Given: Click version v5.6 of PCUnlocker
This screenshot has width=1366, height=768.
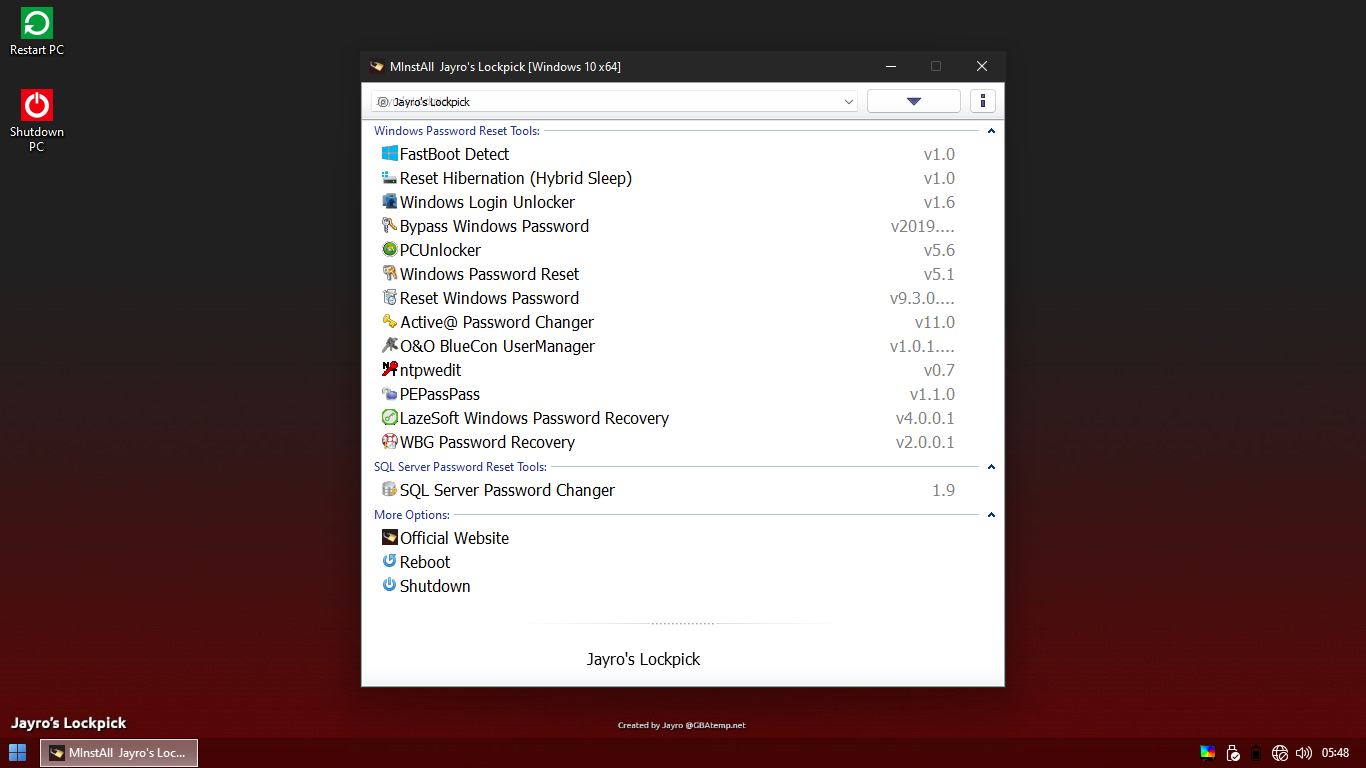Looking at the screenshot, I should point(939,250).
